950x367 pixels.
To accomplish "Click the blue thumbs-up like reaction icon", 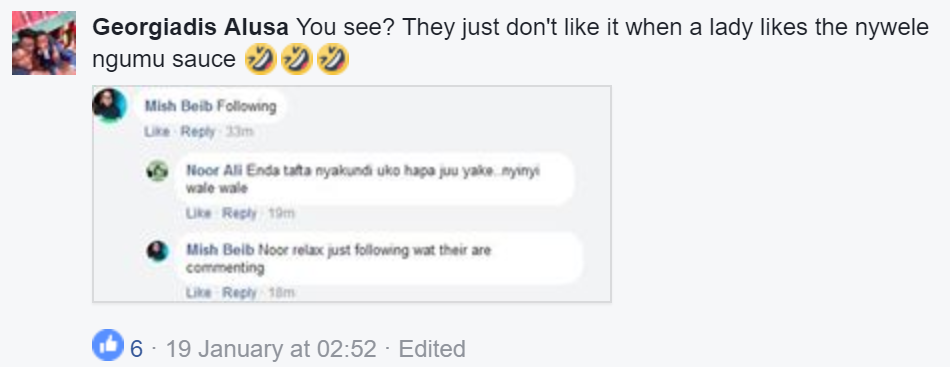I will [x=107, y=345].
